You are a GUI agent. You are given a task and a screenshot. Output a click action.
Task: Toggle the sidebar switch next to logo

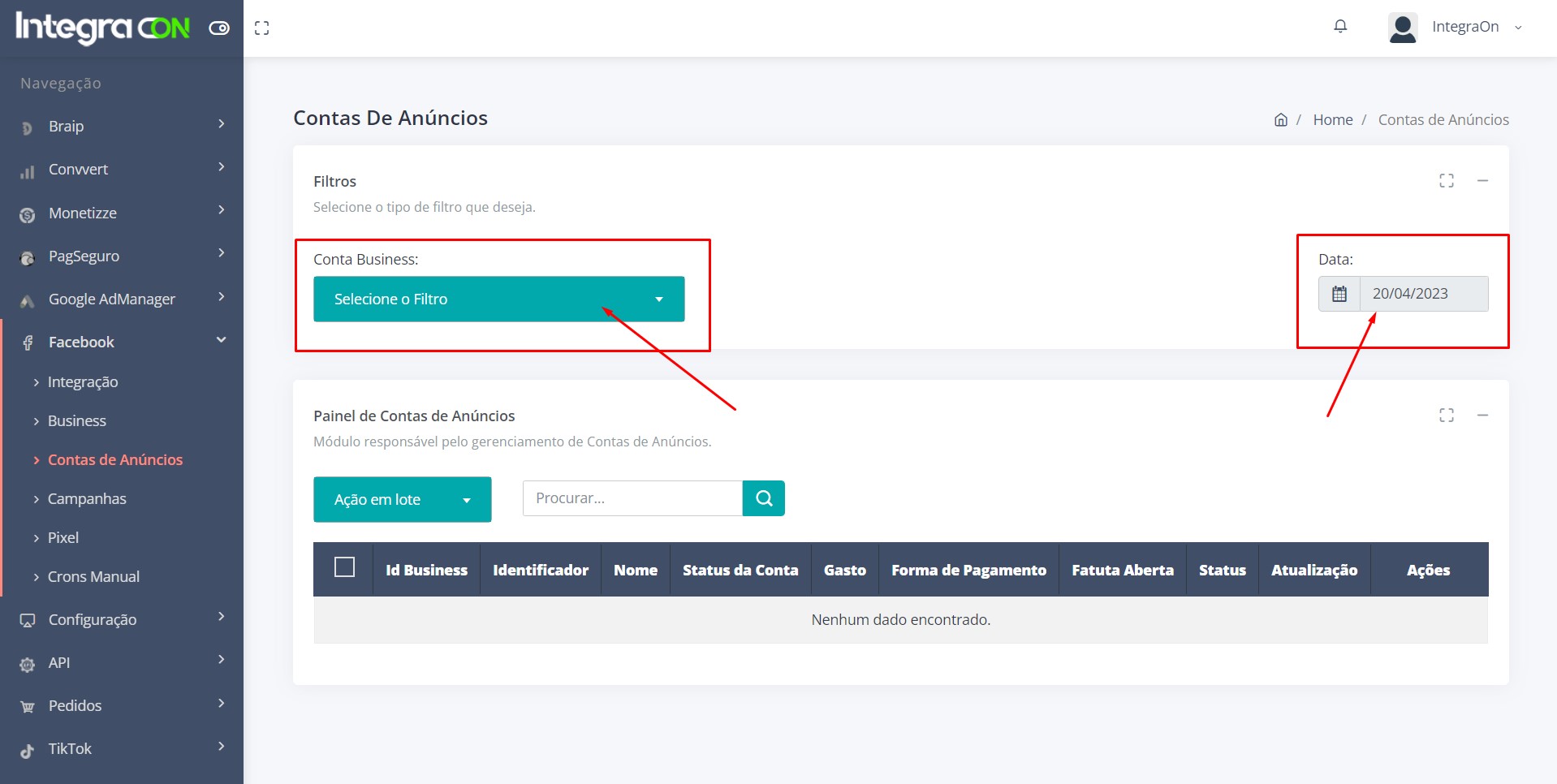tap(219, 28)
